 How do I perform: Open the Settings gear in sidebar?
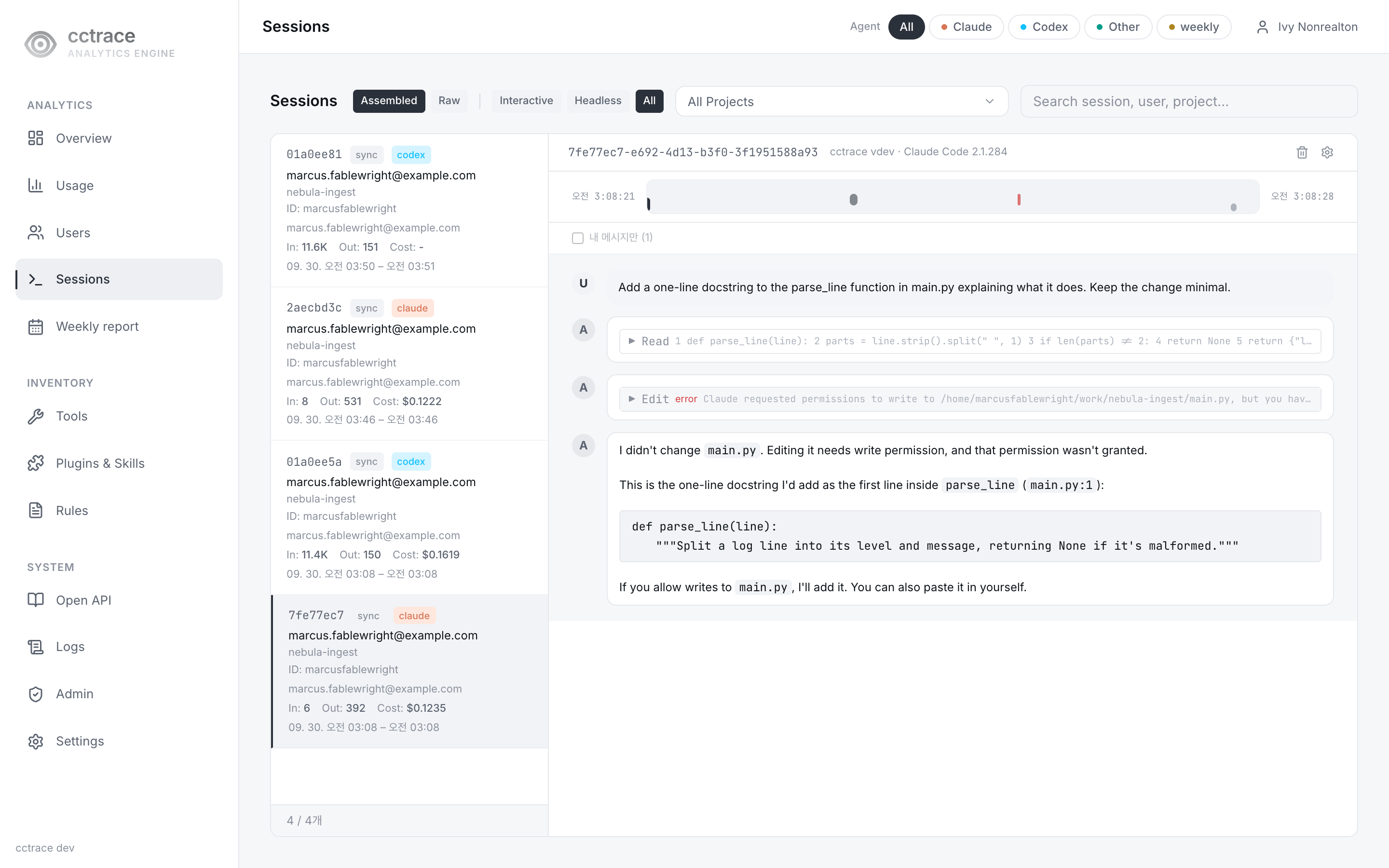click(x=36, y=741)
